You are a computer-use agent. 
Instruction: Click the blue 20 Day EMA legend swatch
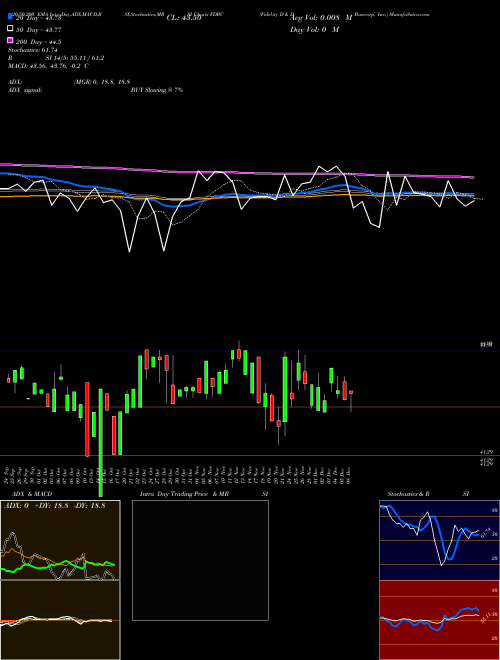pos(10,18)
